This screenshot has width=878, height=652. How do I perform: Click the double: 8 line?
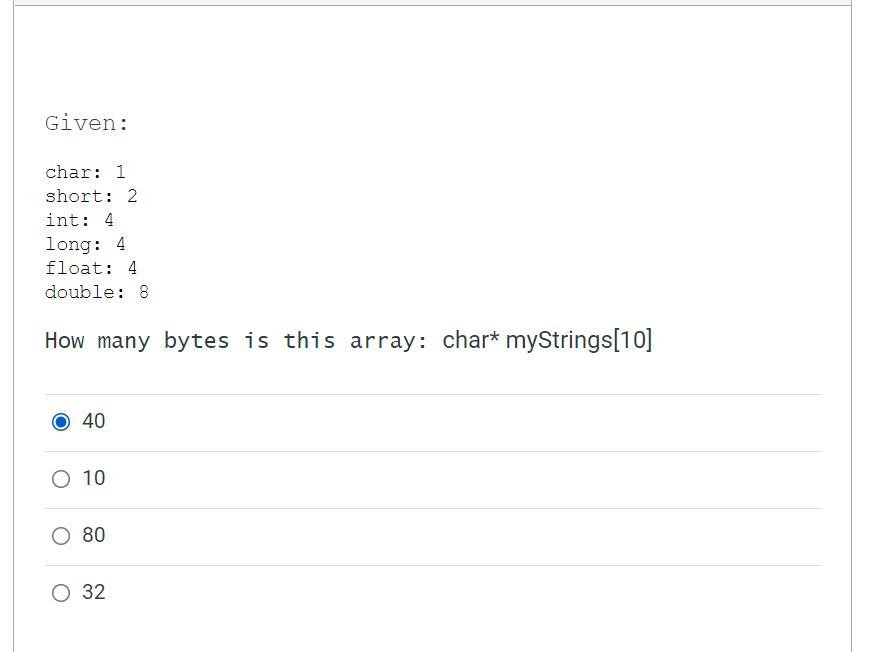point(96,292)
